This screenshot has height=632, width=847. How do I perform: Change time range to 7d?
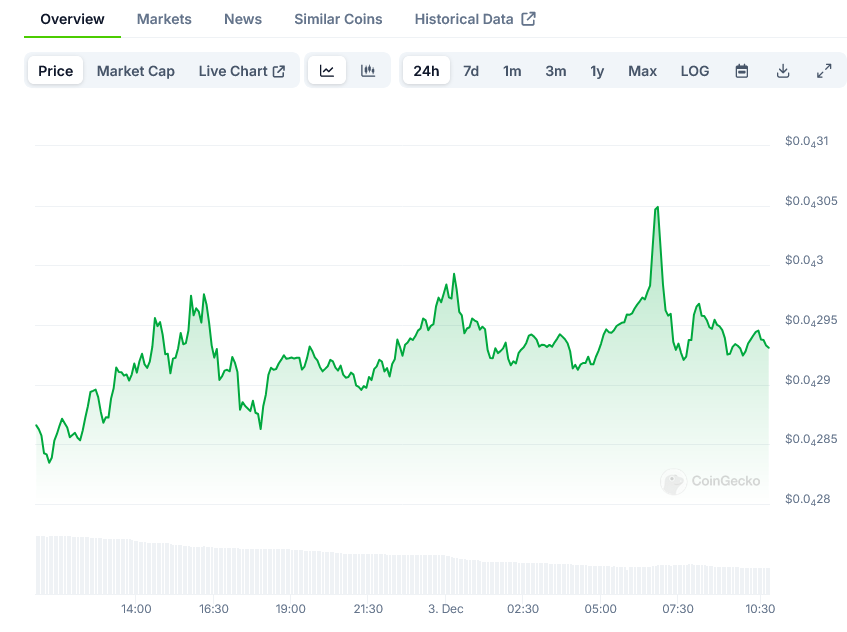point(471,71)
